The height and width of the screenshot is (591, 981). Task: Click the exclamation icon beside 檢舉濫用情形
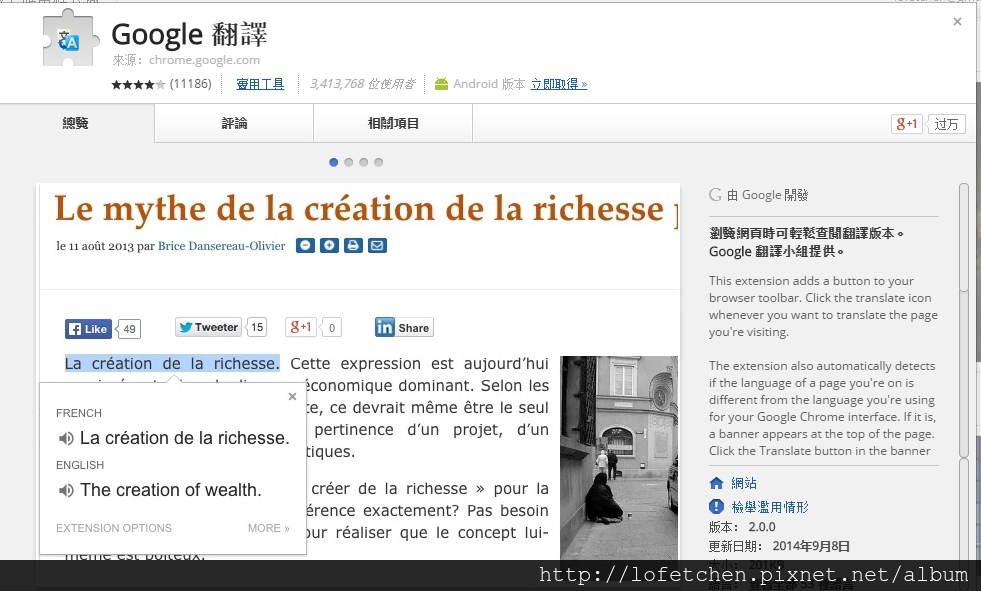716,507
